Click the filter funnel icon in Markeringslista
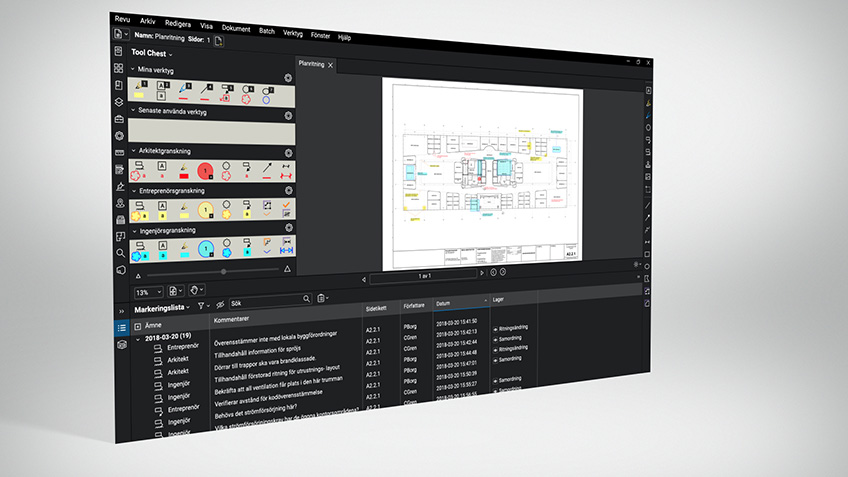The width and height of the screenshot is (848, 477). pos(200,304)
